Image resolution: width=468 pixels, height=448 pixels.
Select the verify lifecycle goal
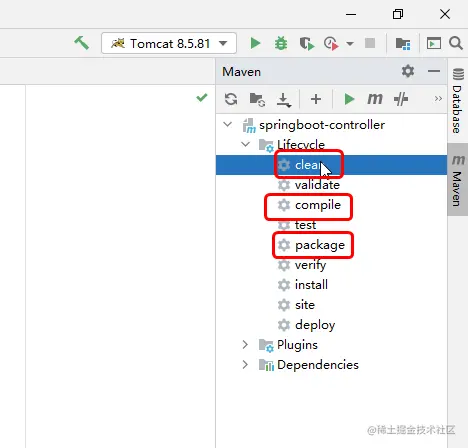[310, 265]
